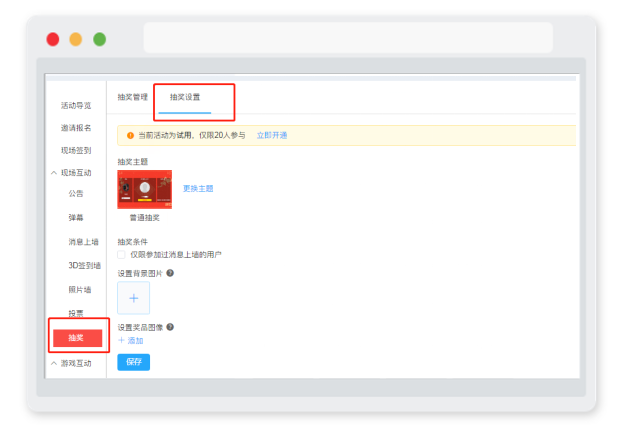Select 投票 in the sidebar
This screenshot has height=430, width=630.
(76, 313)
